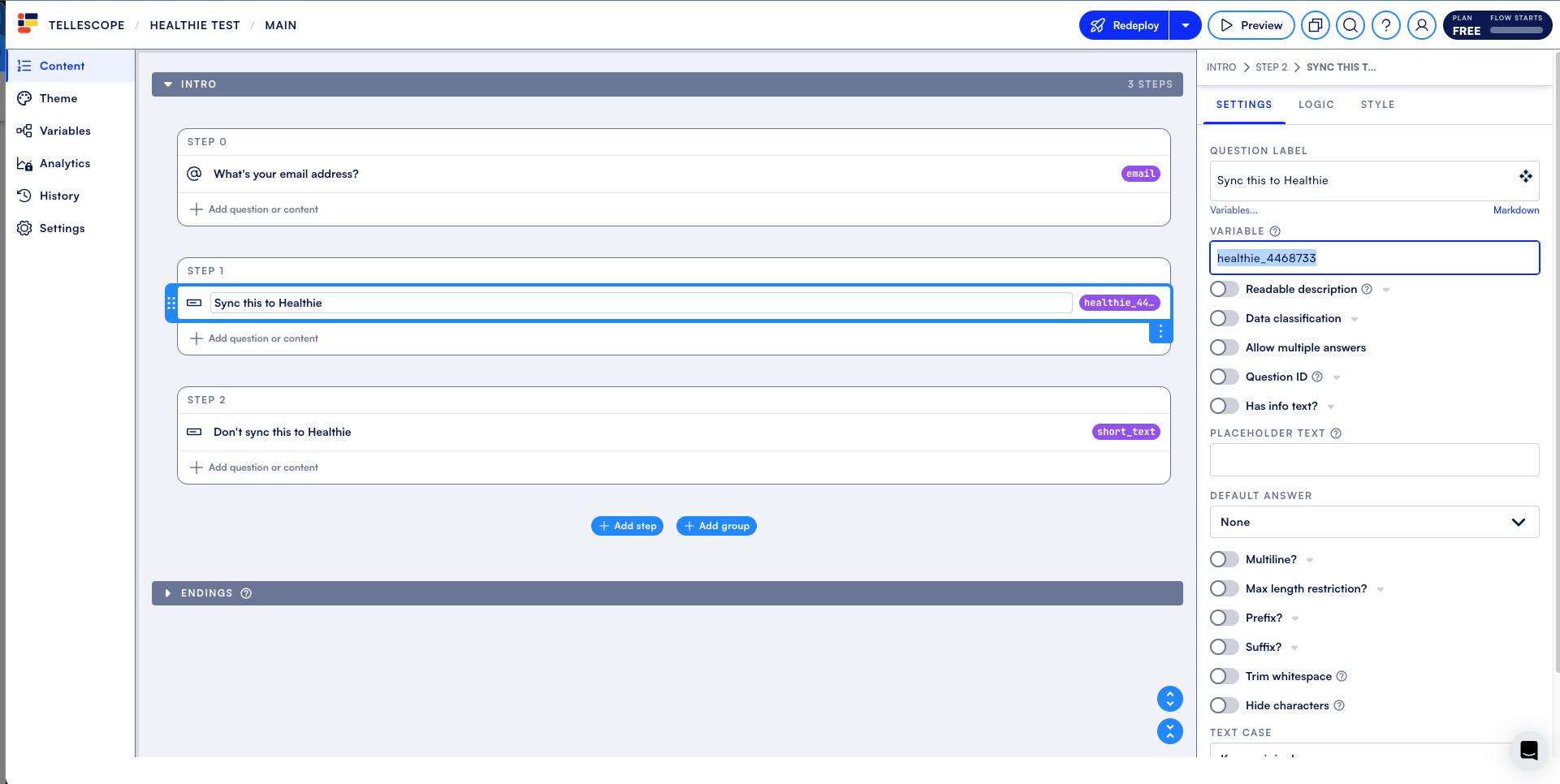
Task: Click help icon next to Question ID
Action: tap(1317, 377)
